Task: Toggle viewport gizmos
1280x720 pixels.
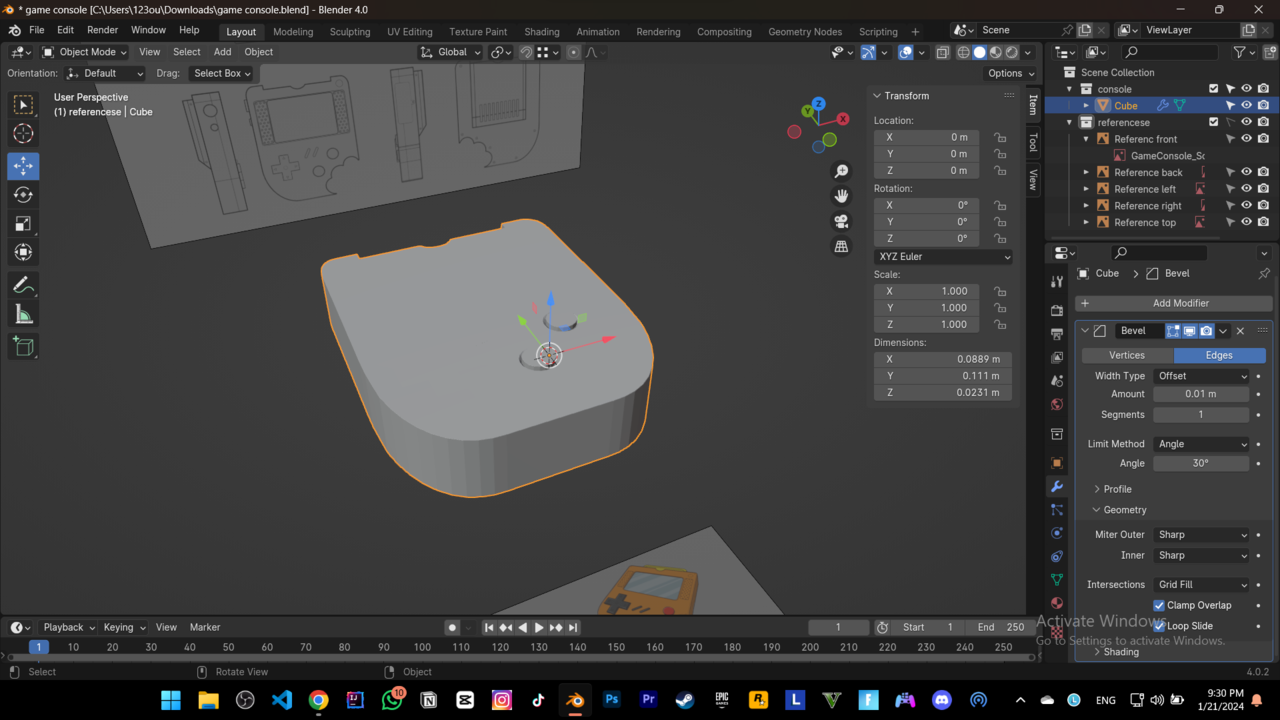Action: click(868, 52)
